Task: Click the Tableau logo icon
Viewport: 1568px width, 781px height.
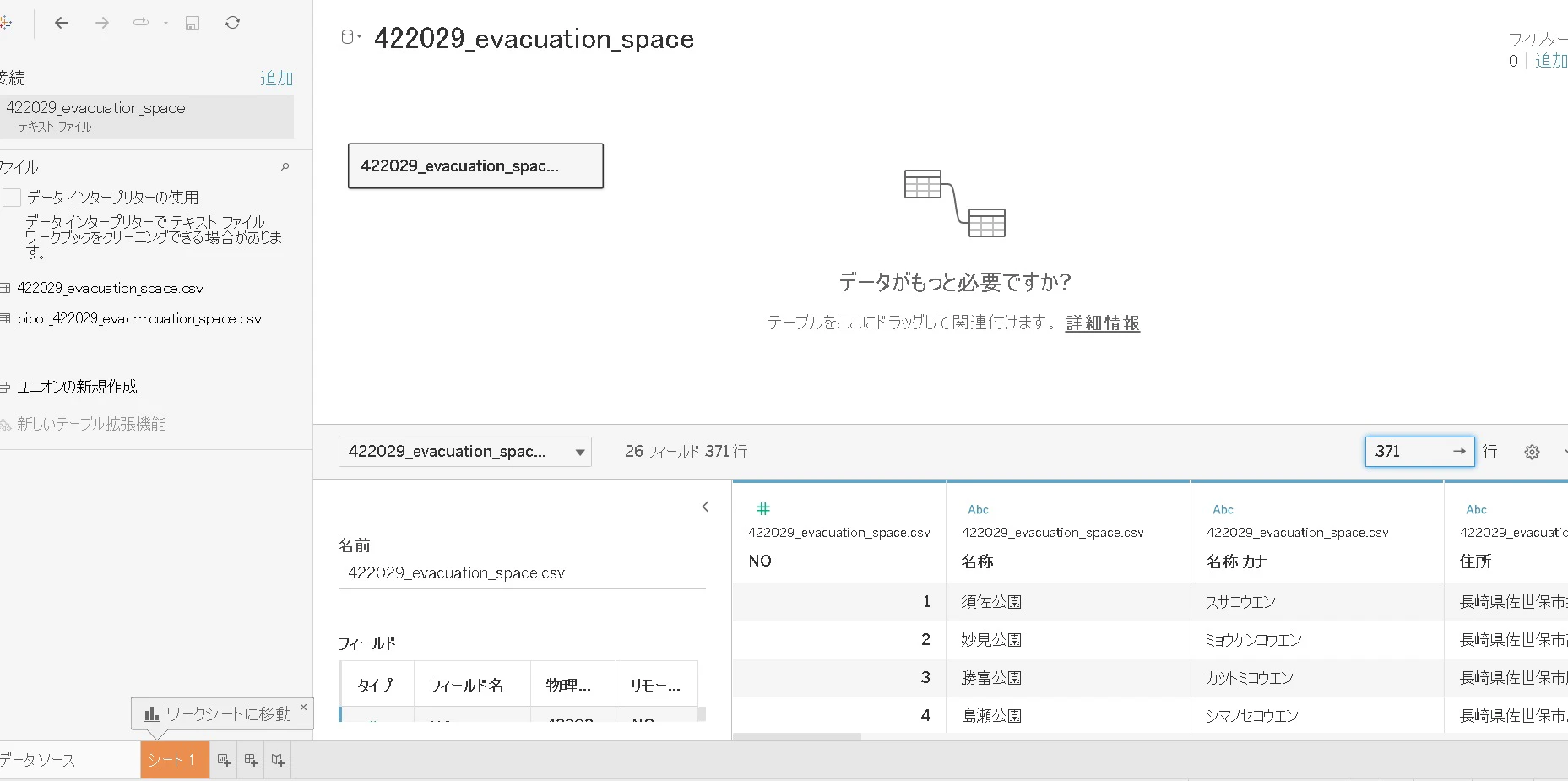Action: click(5, 23)
